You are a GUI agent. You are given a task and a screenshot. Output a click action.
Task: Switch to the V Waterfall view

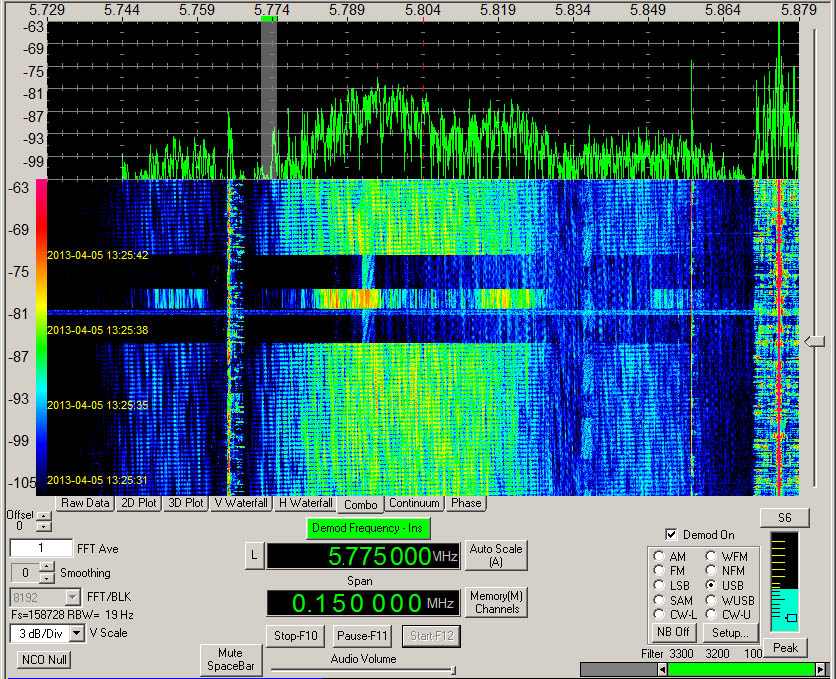coord(241,503)
